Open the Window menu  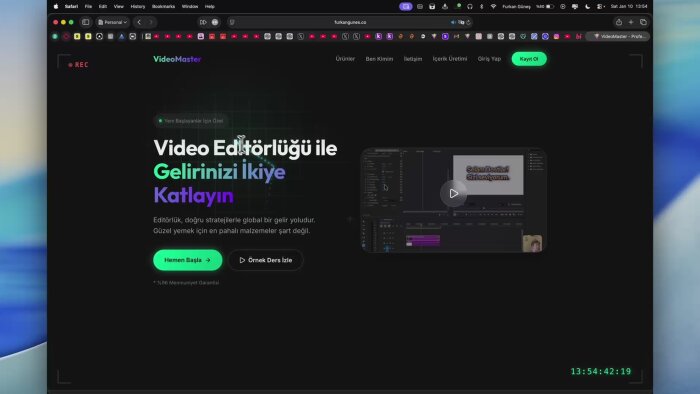click(x=190, y=6)
